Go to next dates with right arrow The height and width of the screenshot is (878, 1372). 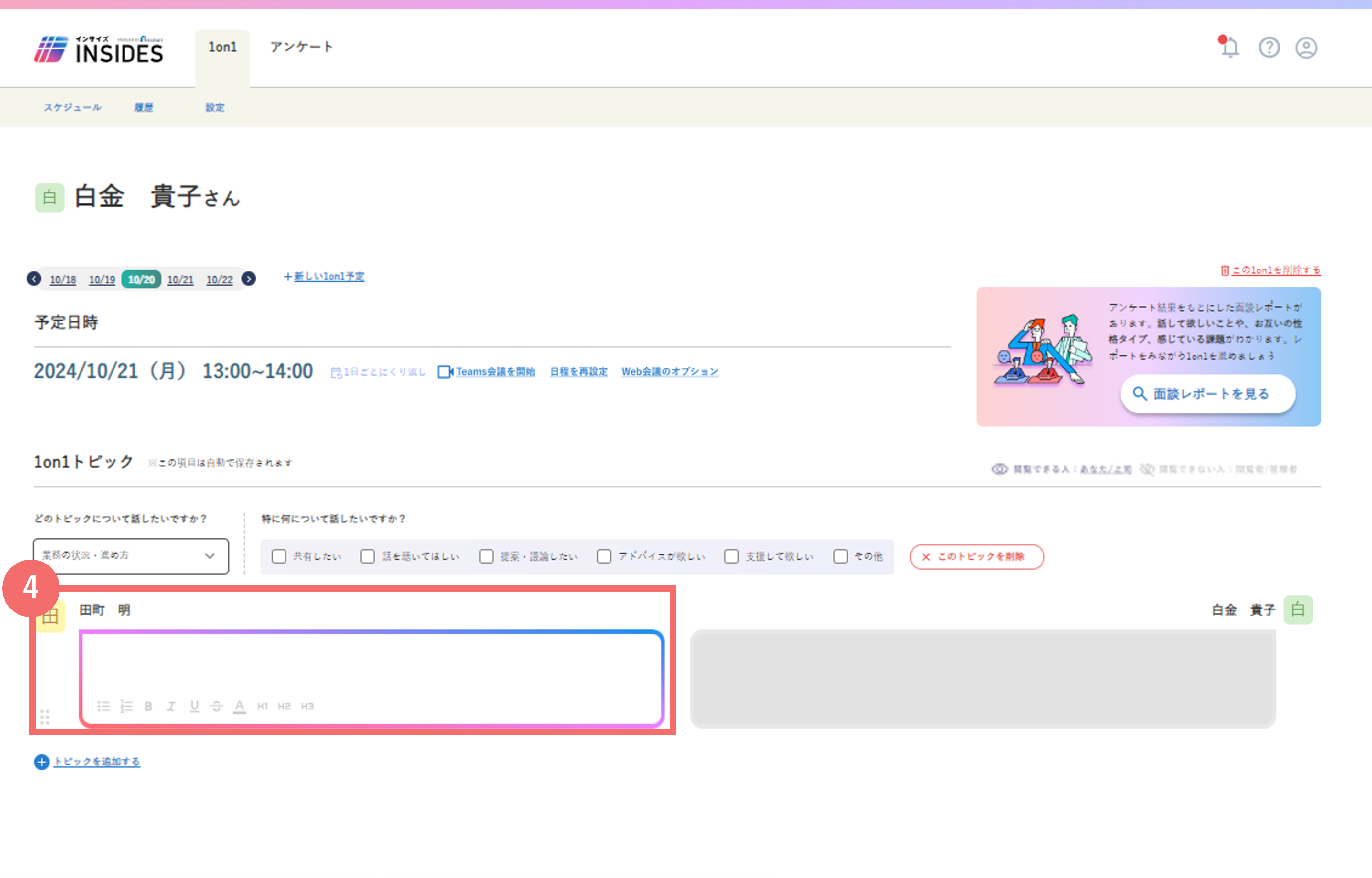click(249, 278)
